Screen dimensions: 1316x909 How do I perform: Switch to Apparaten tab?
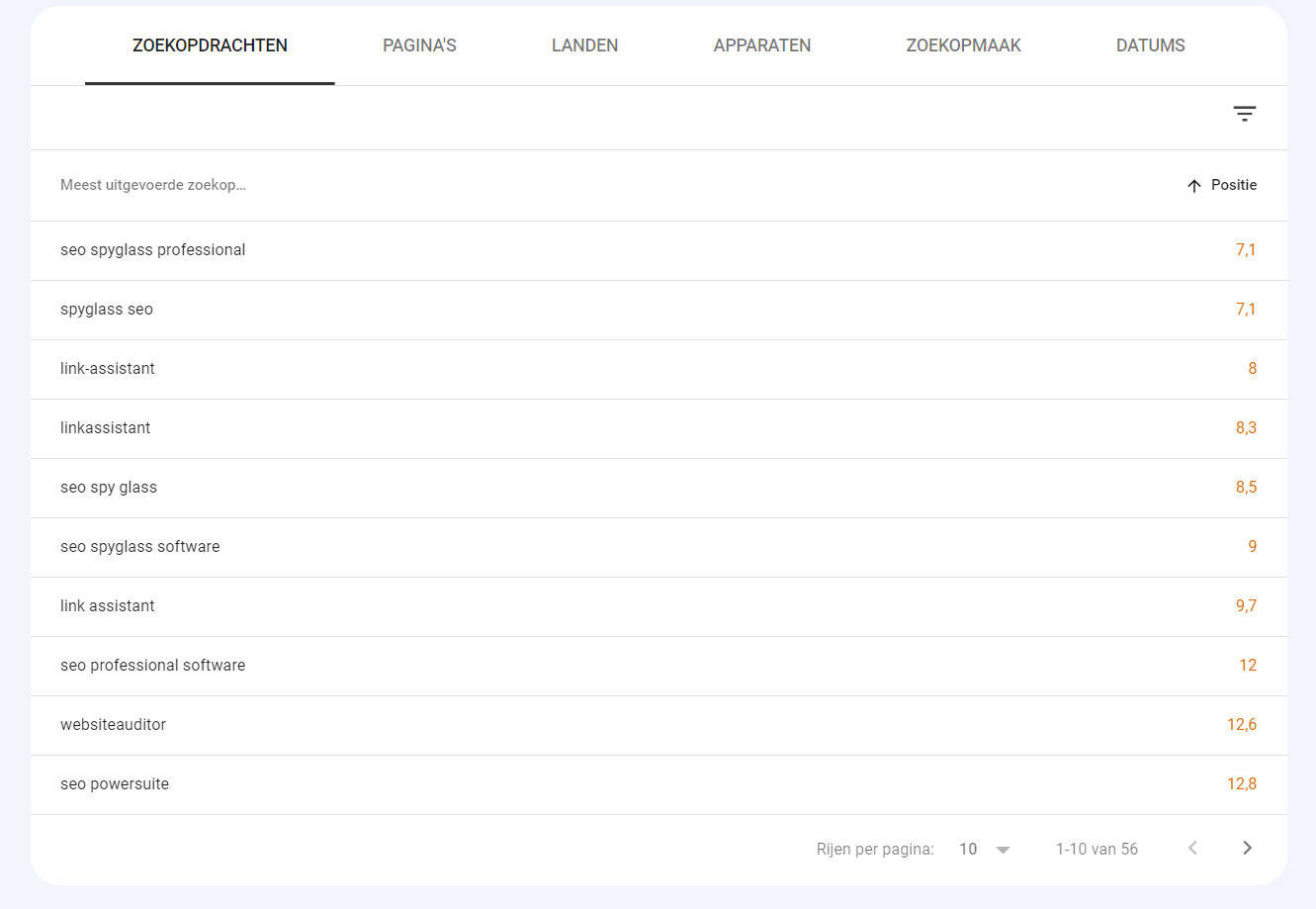pos(762,45)
